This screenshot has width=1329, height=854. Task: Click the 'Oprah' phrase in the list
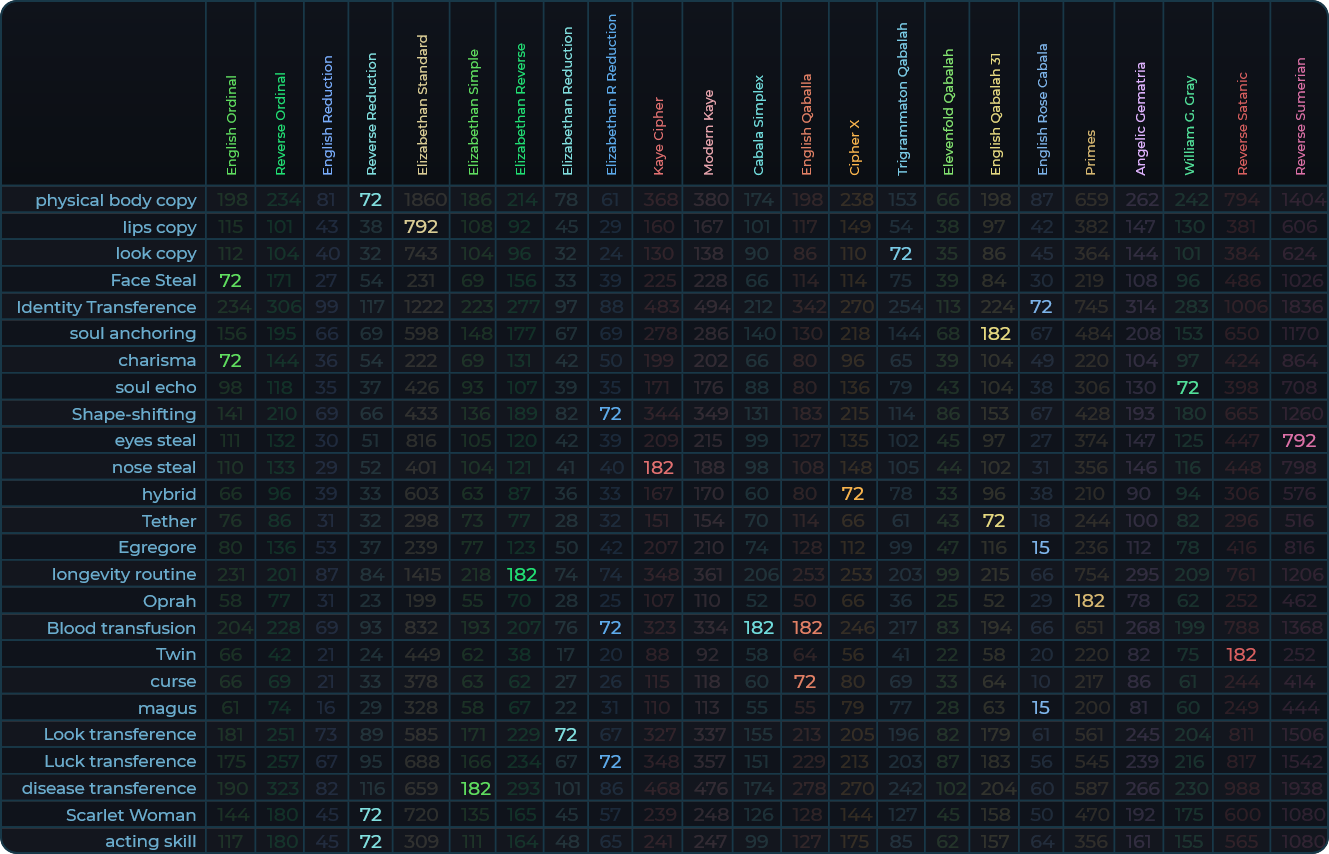point(169,601)
